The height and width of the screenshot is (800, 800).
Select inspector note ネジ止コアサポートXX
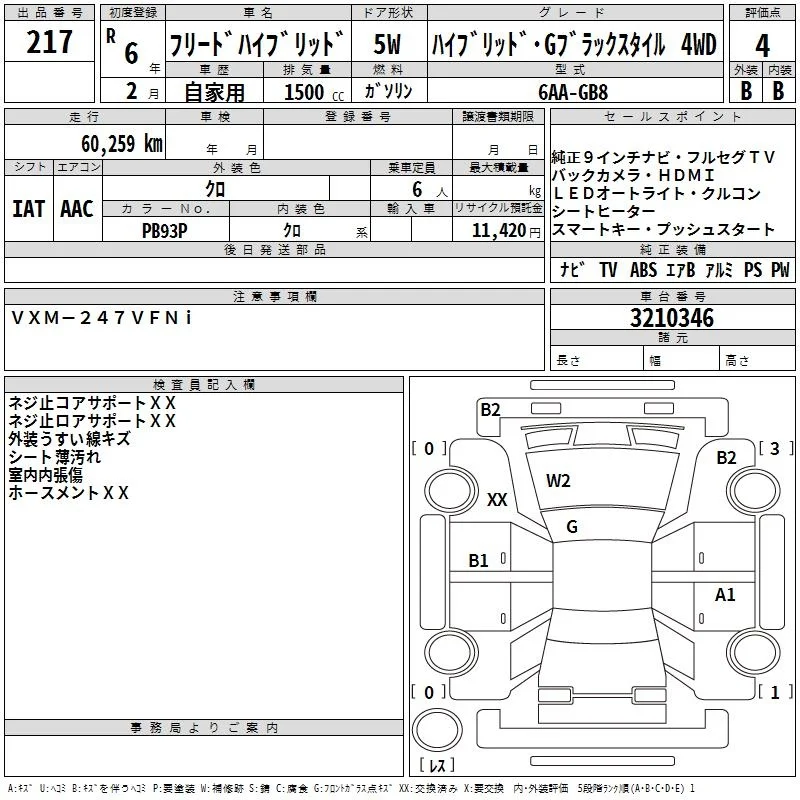[92, 403]
